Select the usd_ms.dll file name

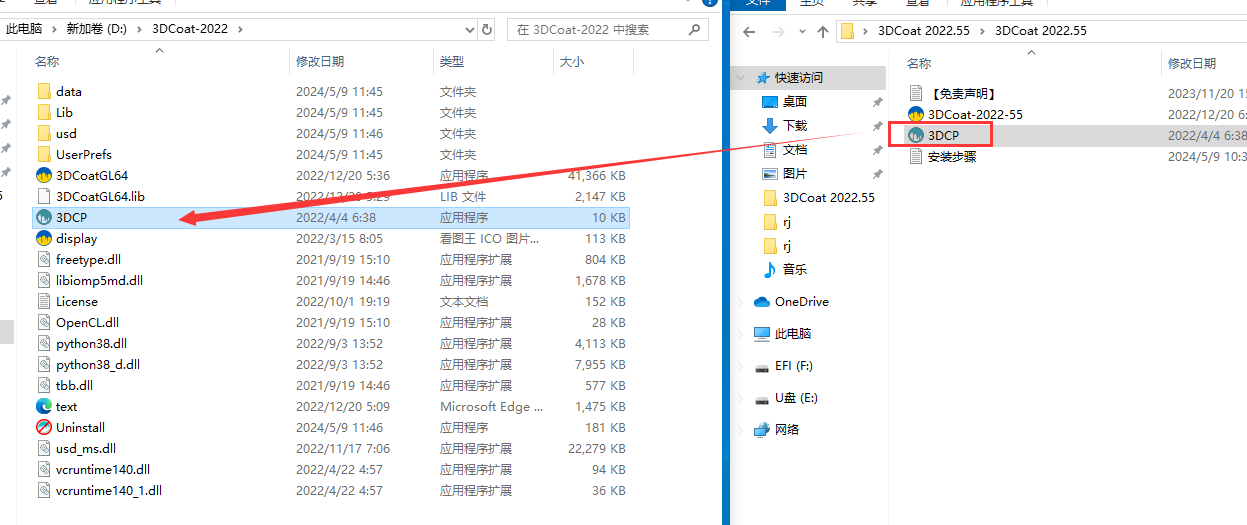point(86,448)
